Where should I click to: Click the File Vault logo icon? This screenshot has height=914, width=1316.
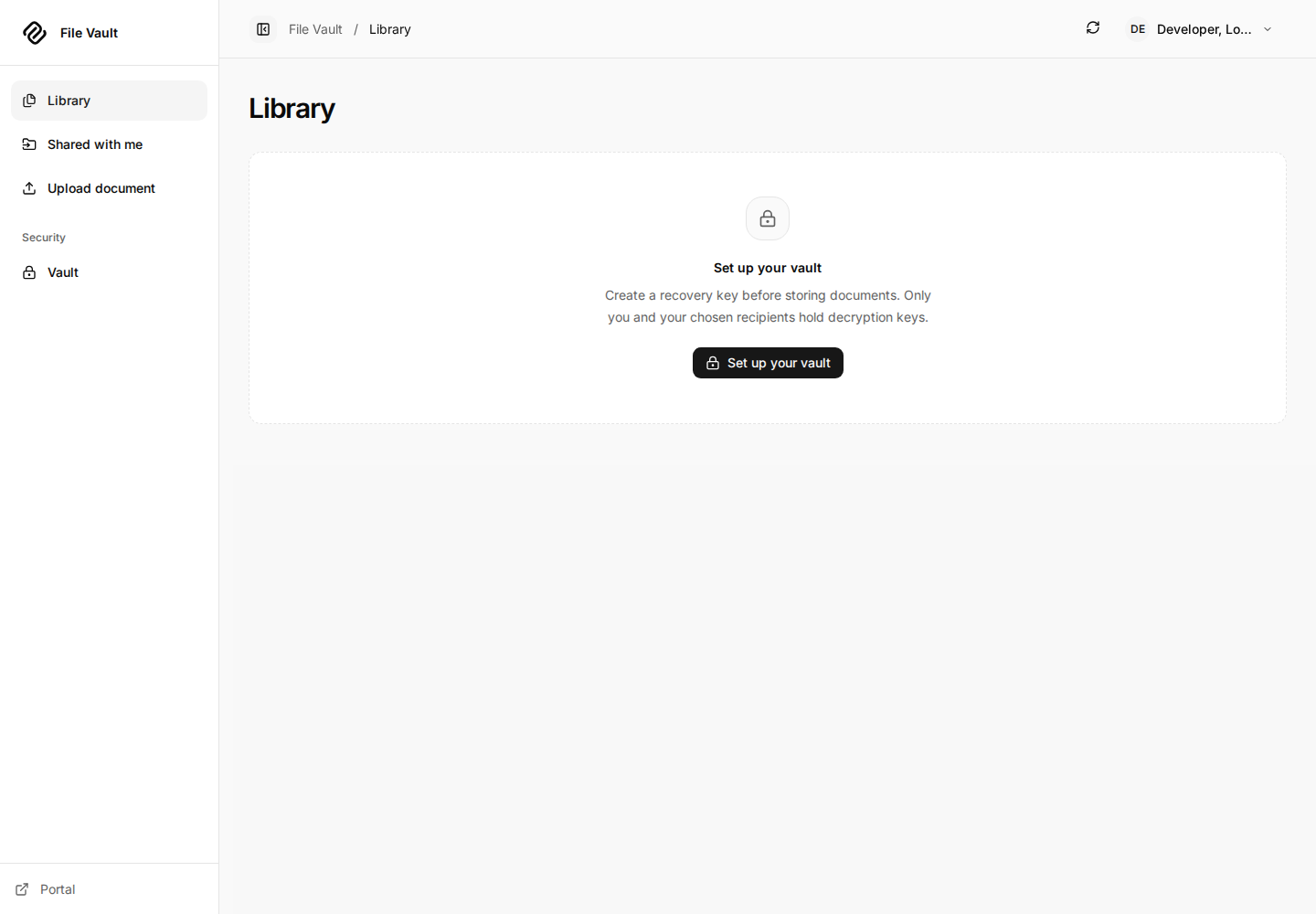pos(35,33)
